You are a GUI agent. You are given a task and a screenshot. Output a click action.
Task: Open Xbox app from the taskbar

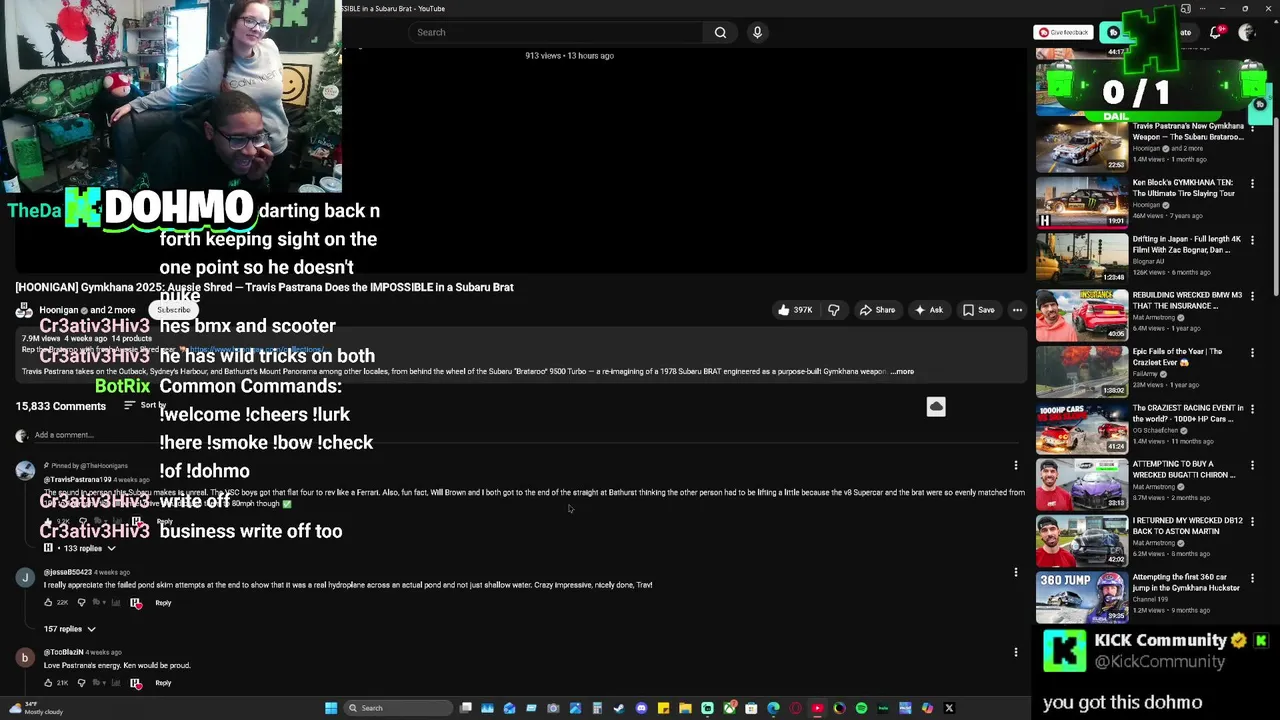point(729,708)
